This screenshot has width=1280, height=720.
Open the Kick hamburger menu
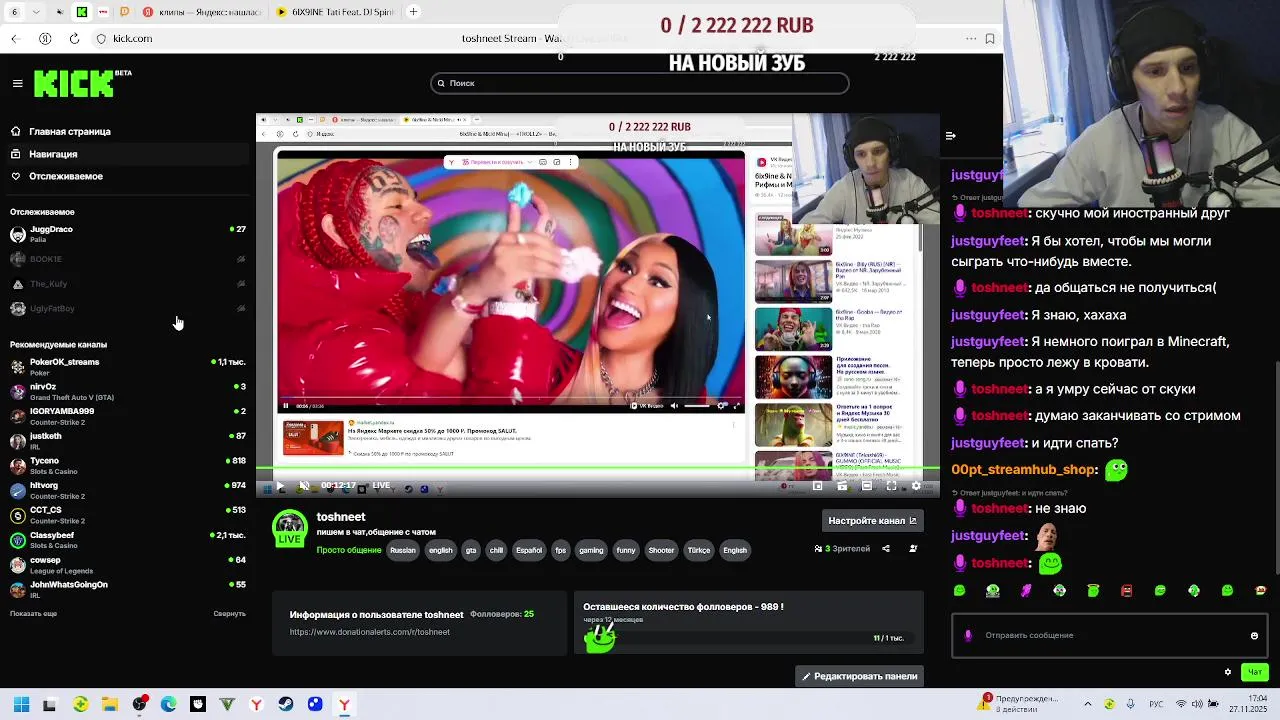[x=17, y=84]
